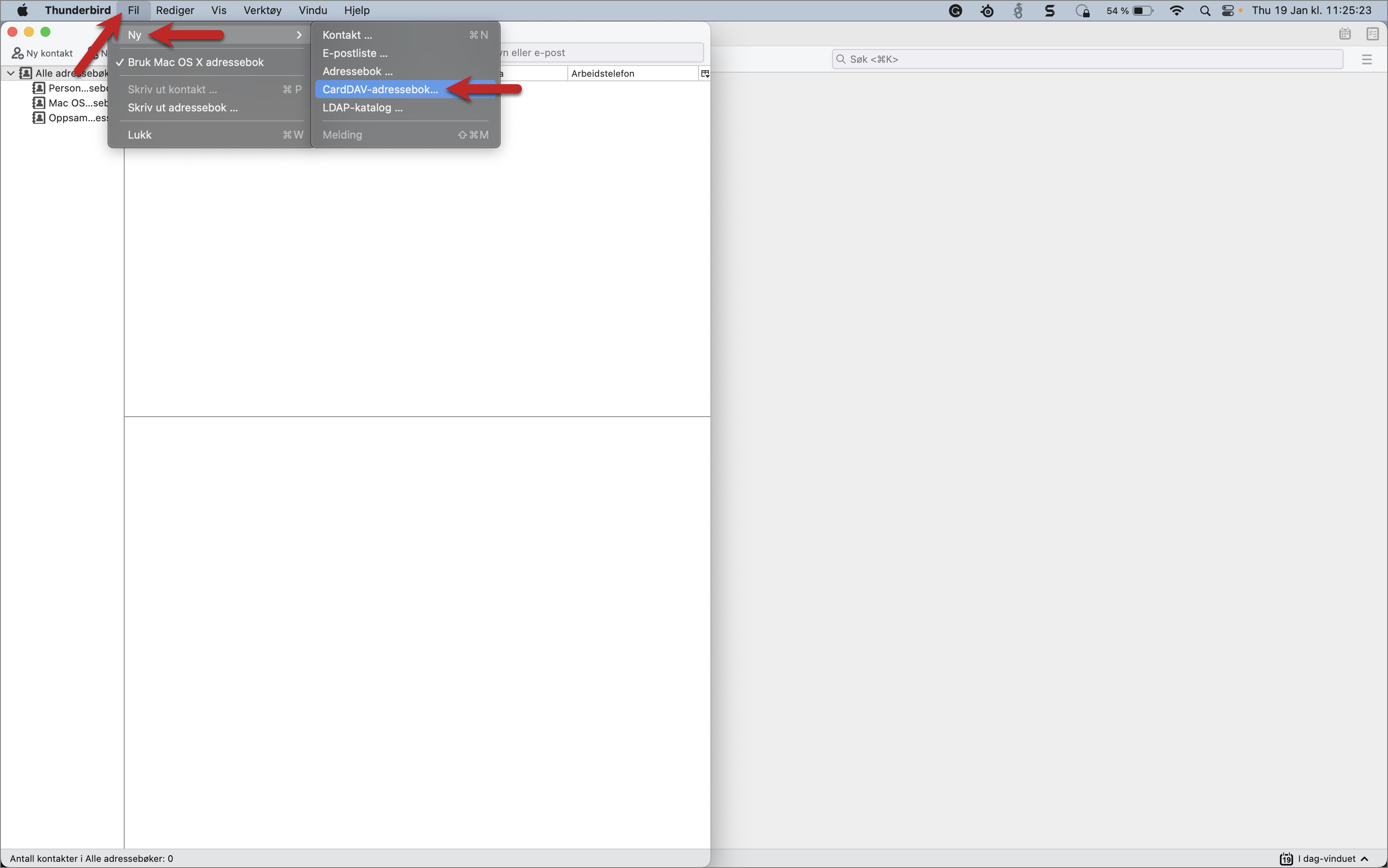Open the Rediger menu

coord(175,10)
